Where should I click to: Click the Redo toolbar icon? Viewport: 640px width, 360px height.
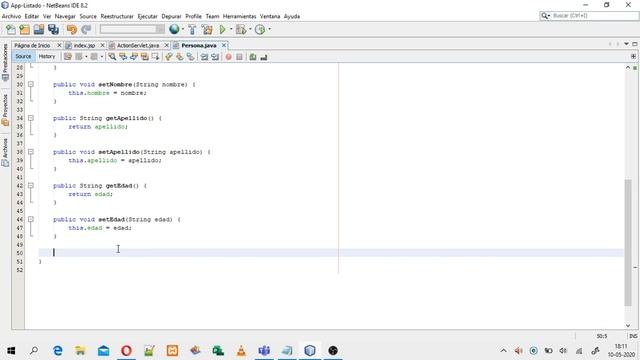point(86,29)
